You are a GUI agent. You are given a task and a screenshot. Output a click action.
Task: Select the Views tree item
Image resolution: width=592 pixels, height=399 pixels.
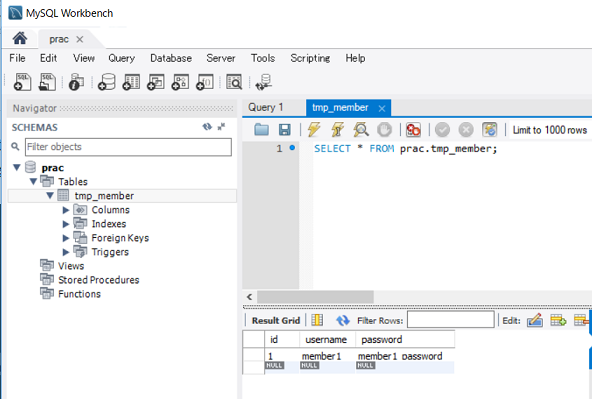coord(71,266)
